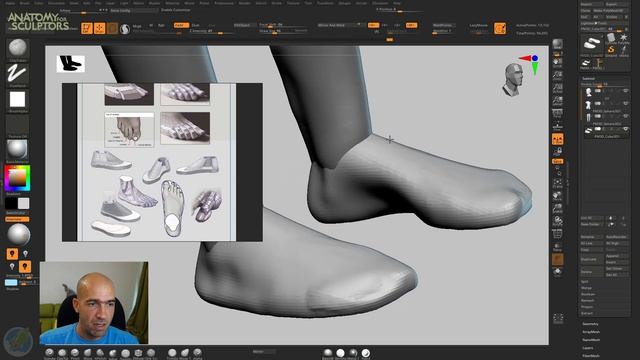Click the Make PolyMesh3D button
Image resolution: width=640 pixels, height=360 pixels.
[611, 11]
